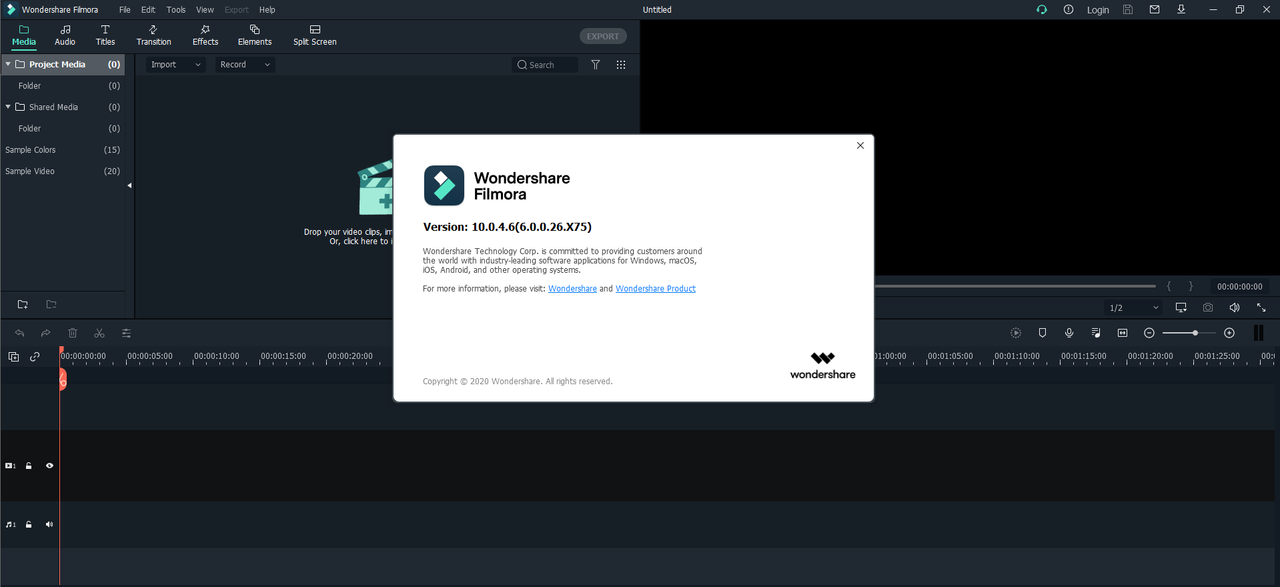Close the About dialog
1280x587 pixels.
(x=860, y=145)
